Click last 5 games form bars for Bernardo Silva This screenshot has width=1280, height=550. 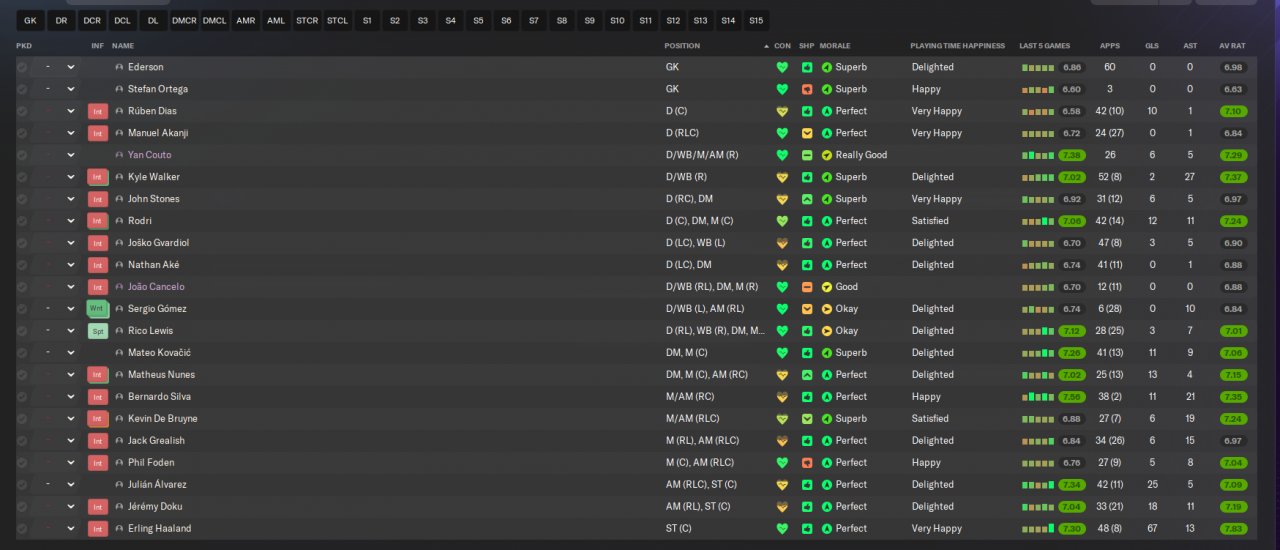coord(1038,397)
